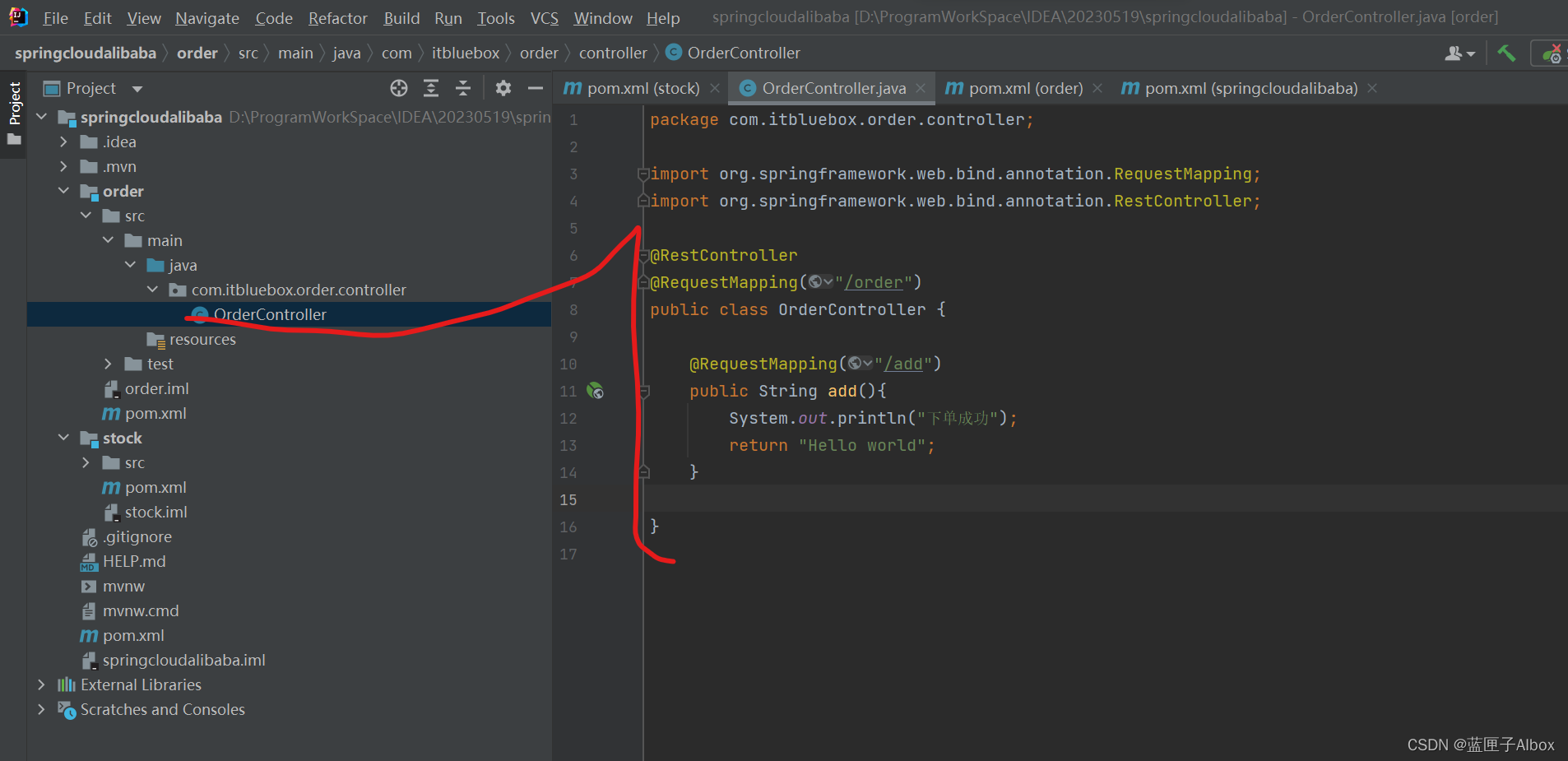Click the OrderController class name in code
Viewport: 1568px width, 761px height.
(x=851, y=309)
